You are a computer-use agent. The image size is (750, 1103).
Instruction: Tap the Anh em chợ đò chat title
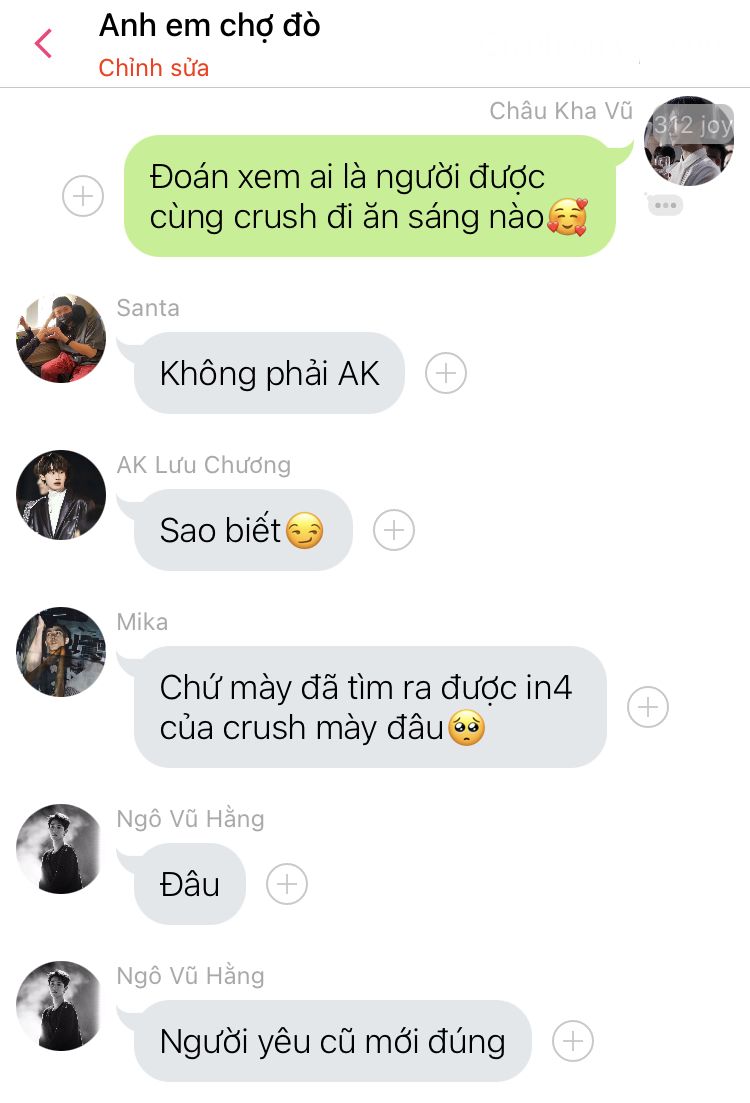click(210, 25)
